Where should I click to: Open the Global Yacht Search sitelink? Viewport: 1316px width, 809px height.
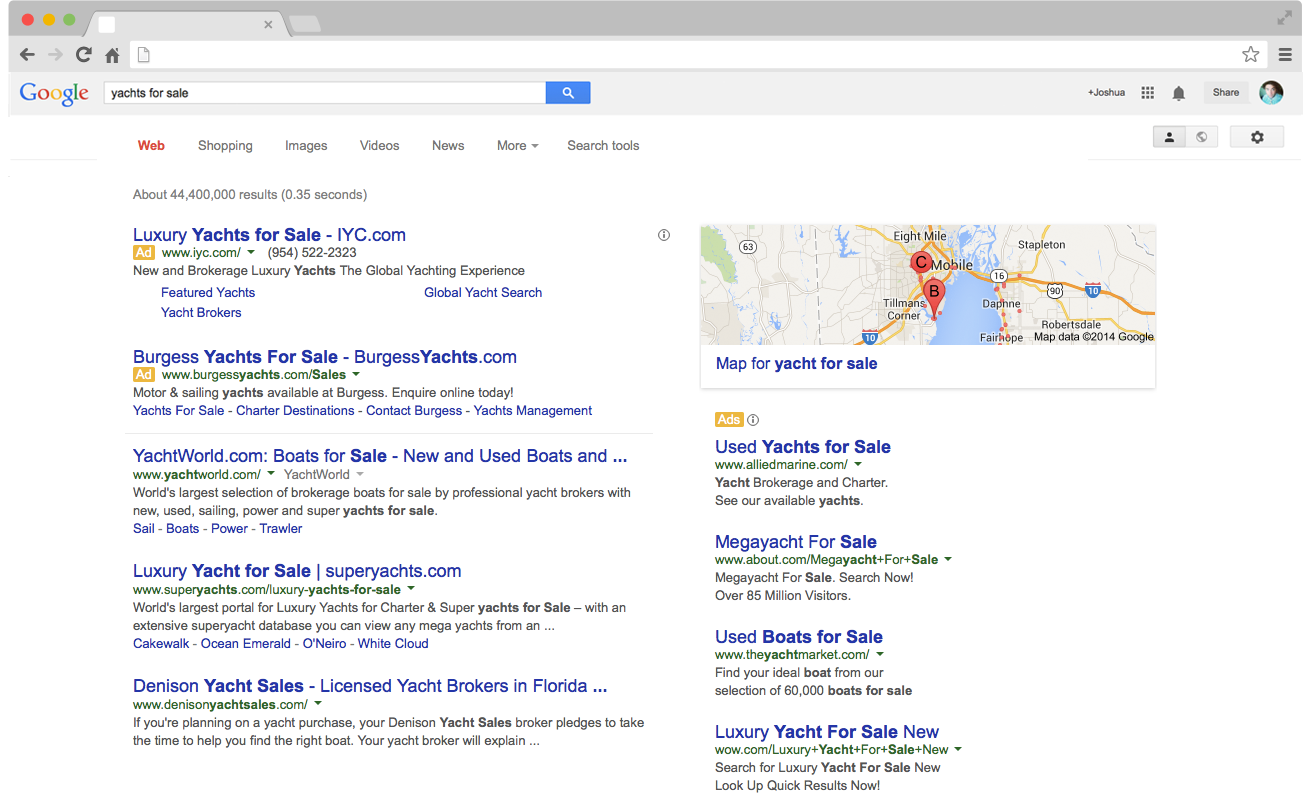(483, 293)
